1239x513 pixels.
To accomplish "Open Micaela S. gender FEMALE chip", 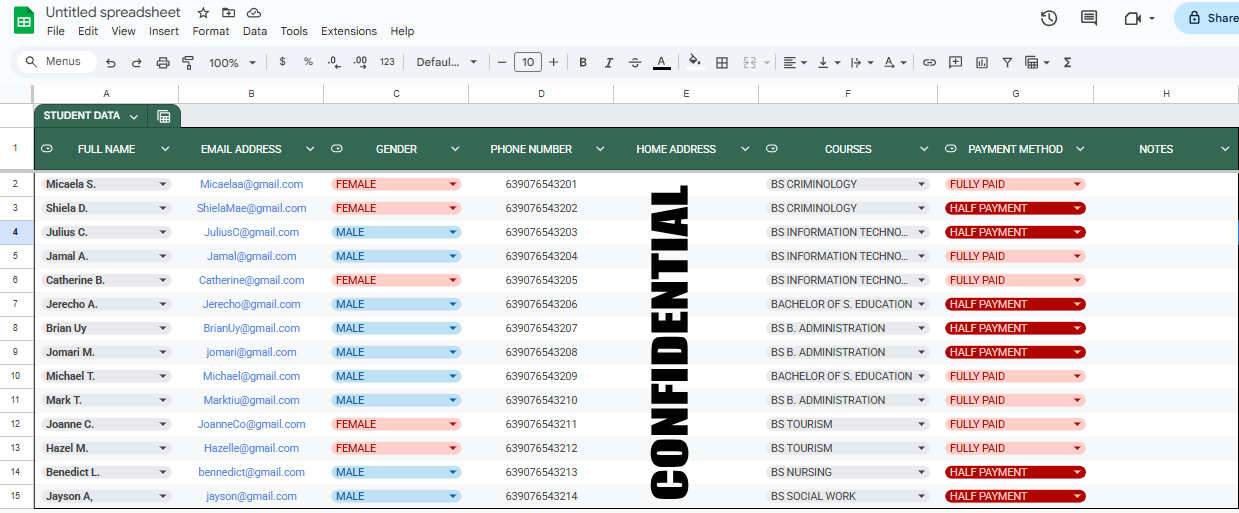I will click(396, 184).
